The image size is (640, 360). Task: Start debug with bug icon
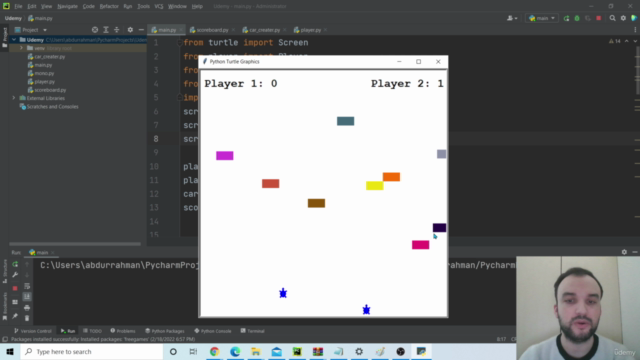point(577,18)
